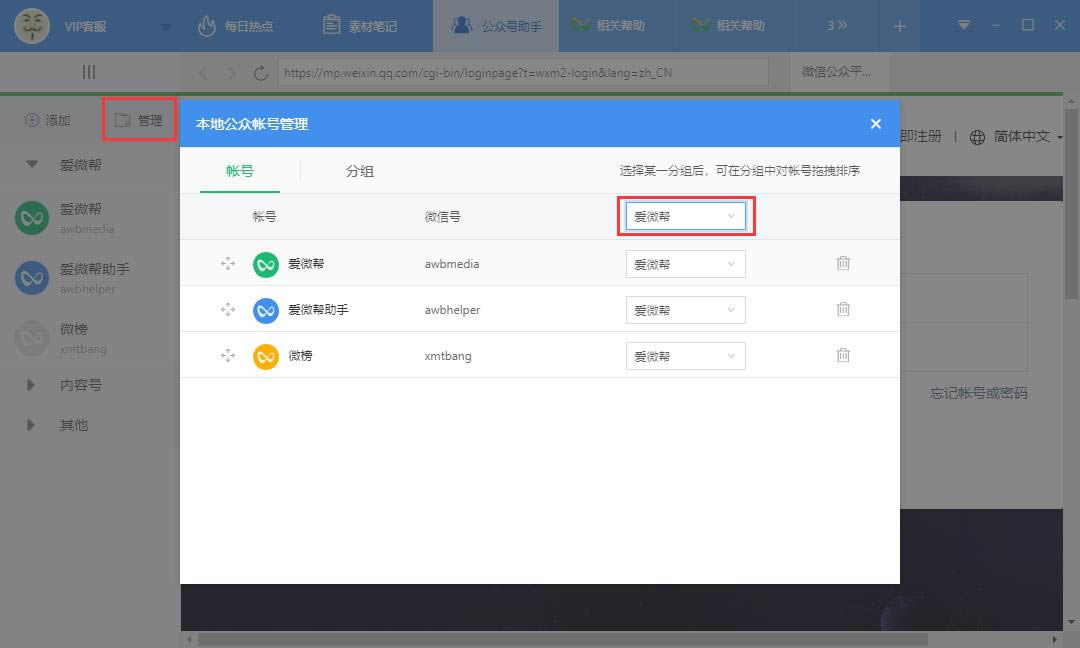This screenshot has height=648, width=1080.
Task: Switch to the 分组 tab
Action: click(x=359, y=171)
